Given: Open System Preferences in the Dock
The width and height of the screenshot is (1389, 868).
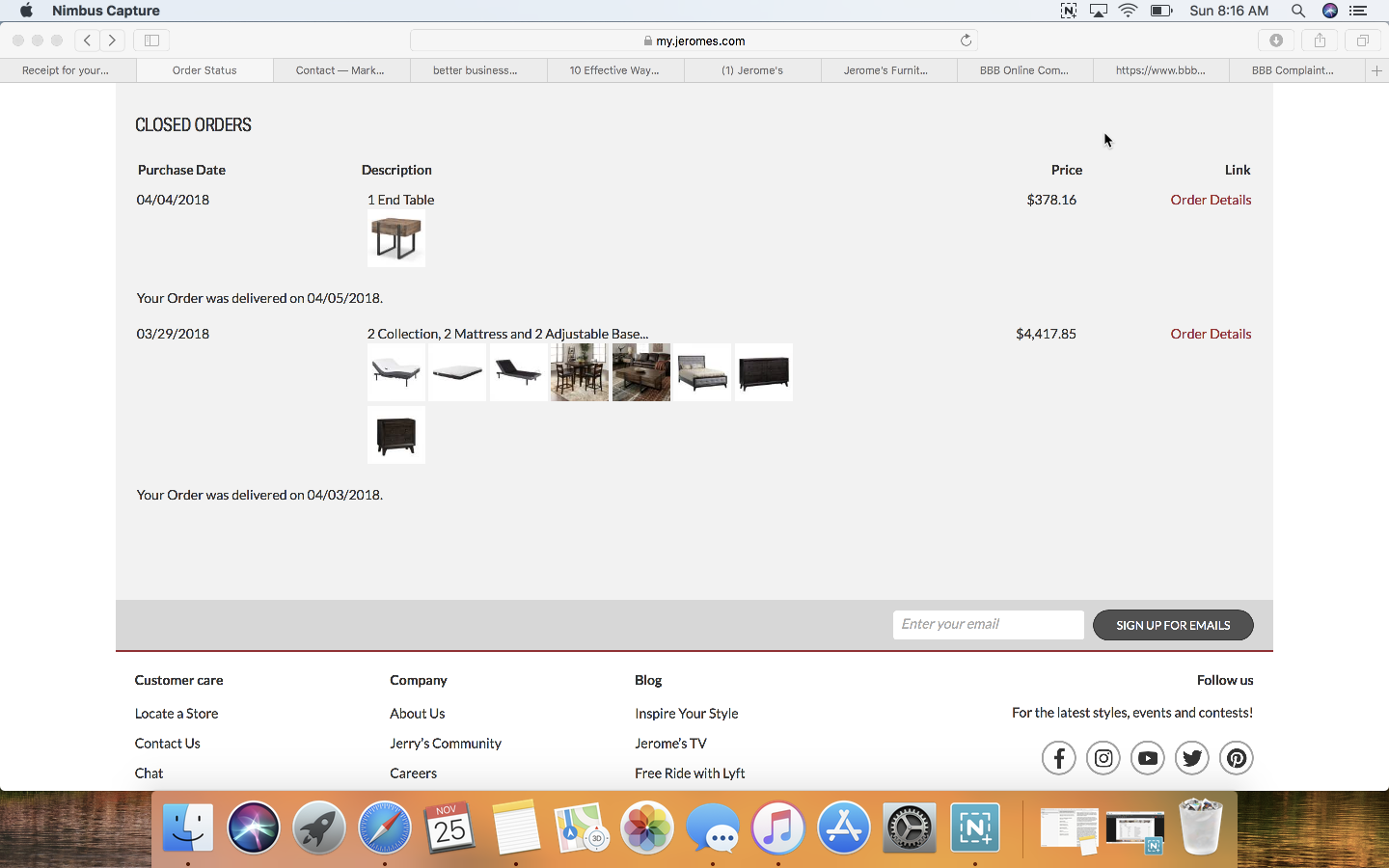Looking at the screenshot, I should 910,827.
